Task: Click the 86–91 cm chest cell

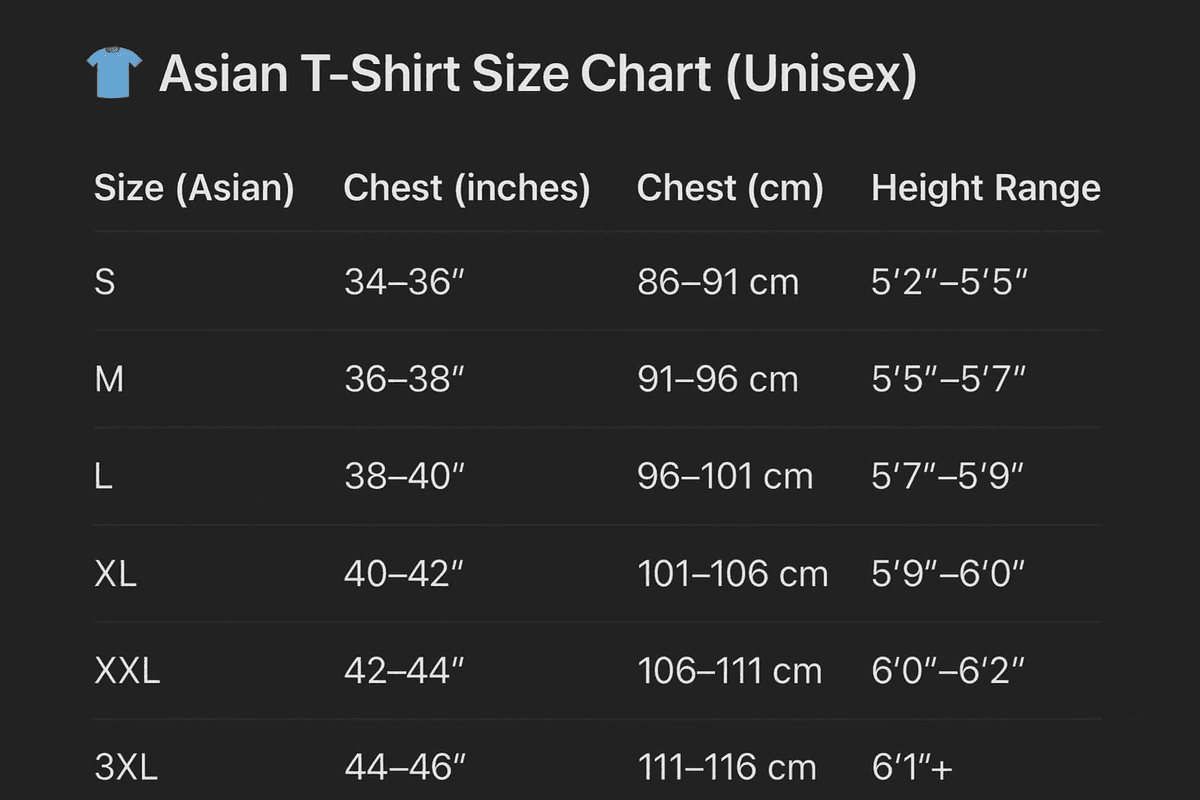Action: point(718,282)
